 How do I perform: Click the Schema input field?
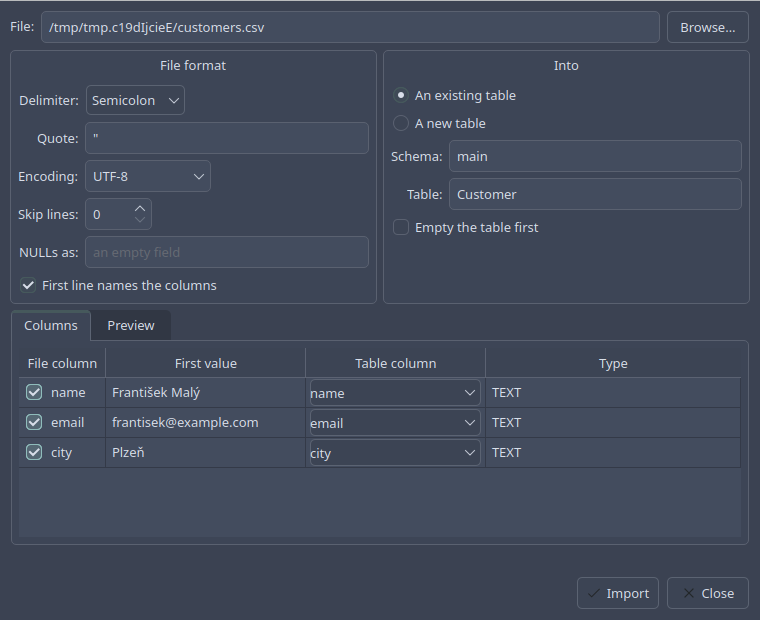[595, 156]
